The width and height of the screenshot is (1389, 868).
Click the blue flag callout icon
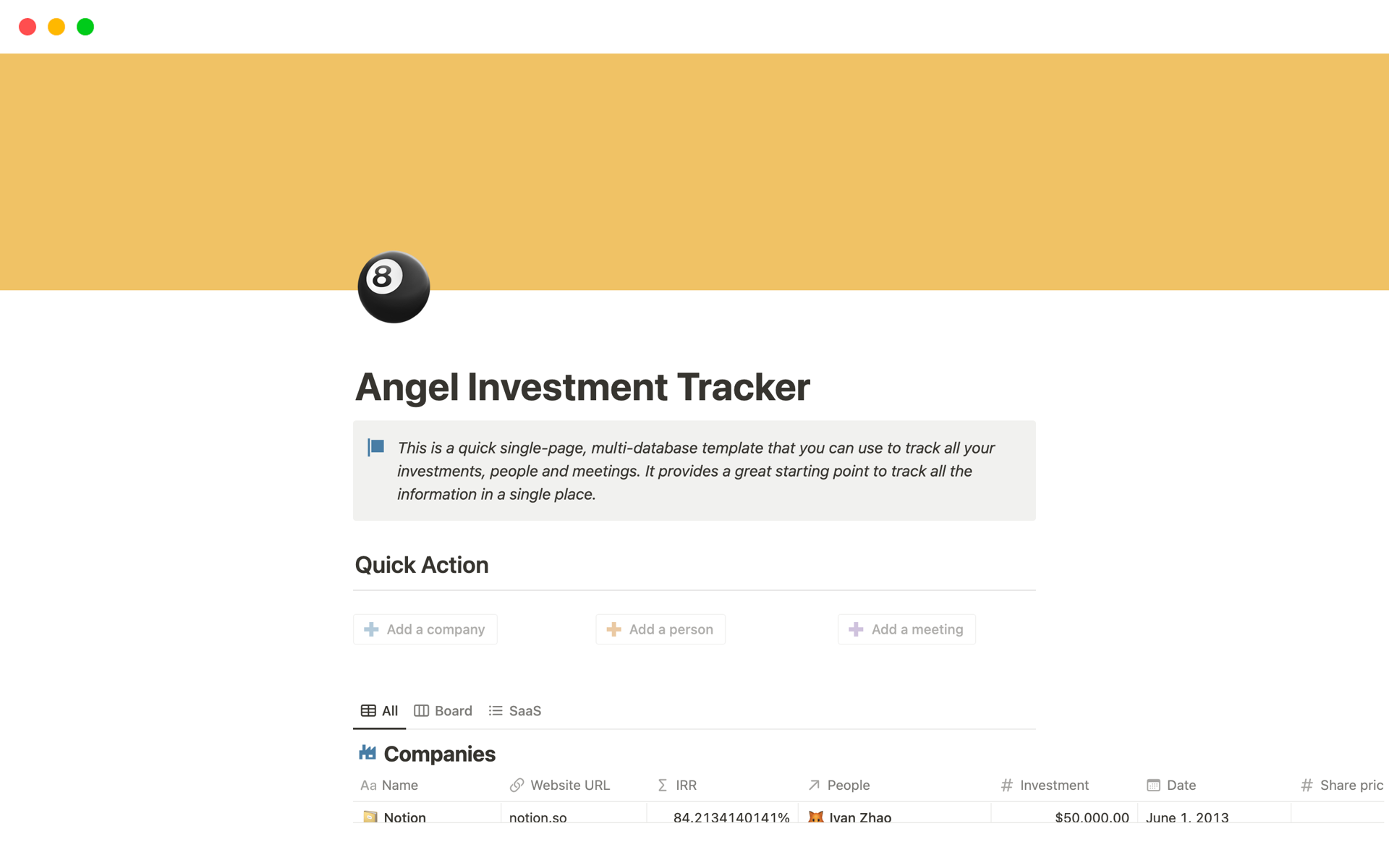376,447
